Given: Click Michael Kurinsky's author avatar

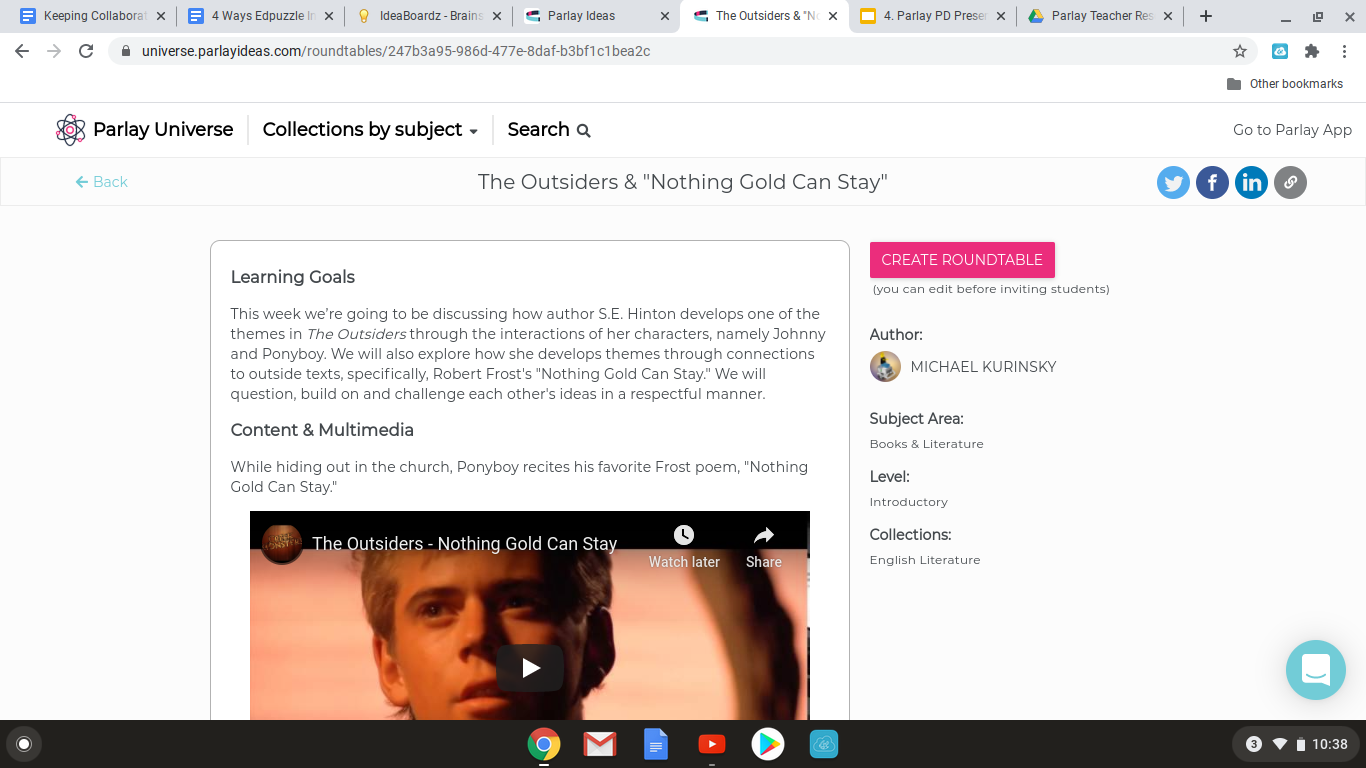Looking at the screenshot, I should [x=885, y=367].
